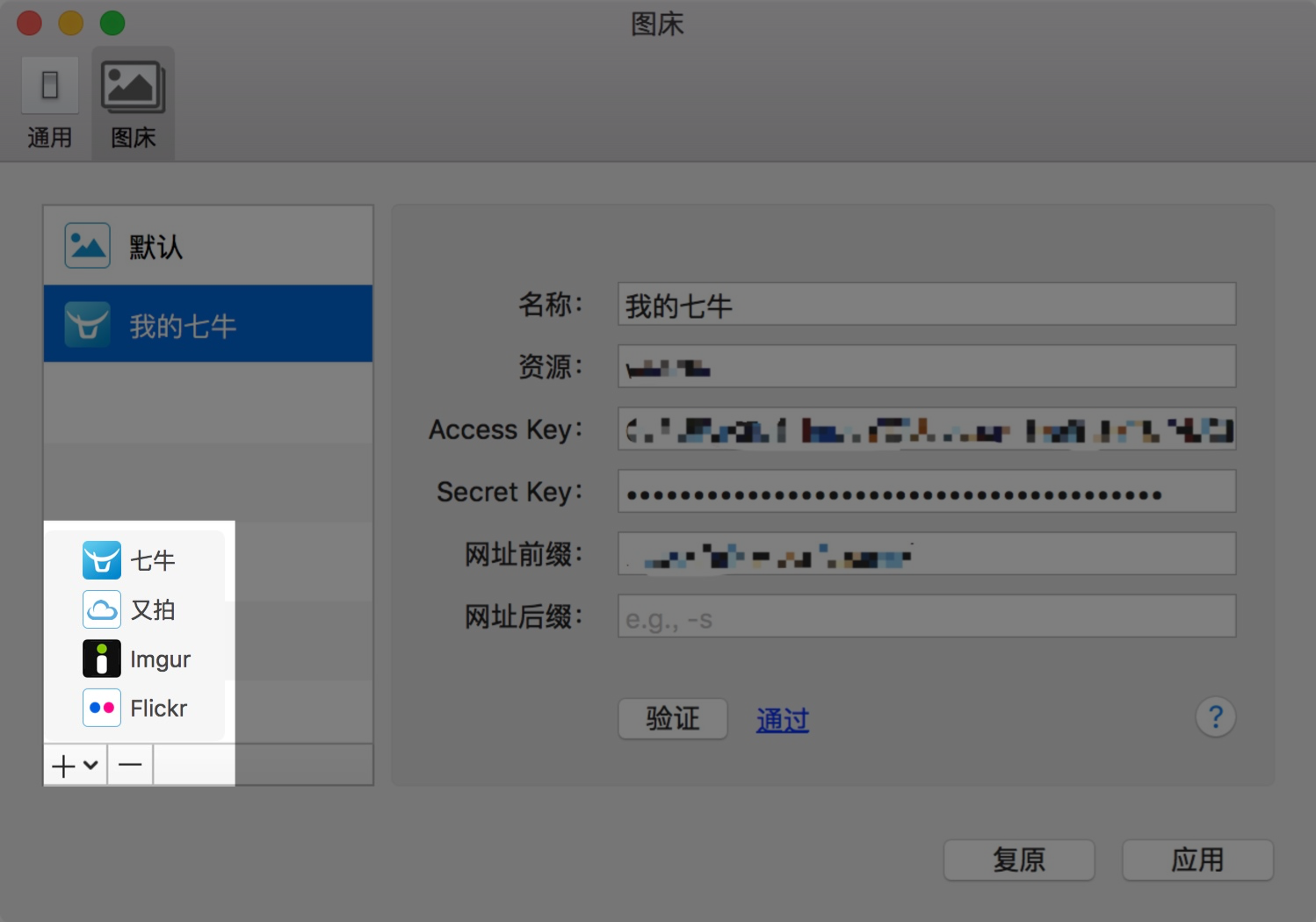Focus the Access Key field
The width and height of the screenshot is (1316, 922).
click(x=926, y=429)
